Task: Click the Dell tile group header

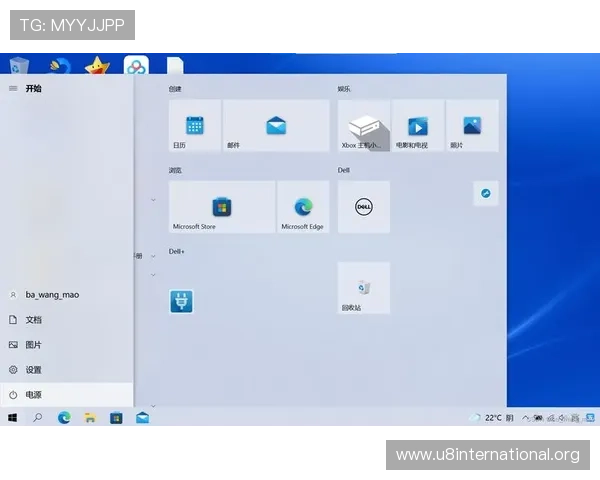Action: 344,170
